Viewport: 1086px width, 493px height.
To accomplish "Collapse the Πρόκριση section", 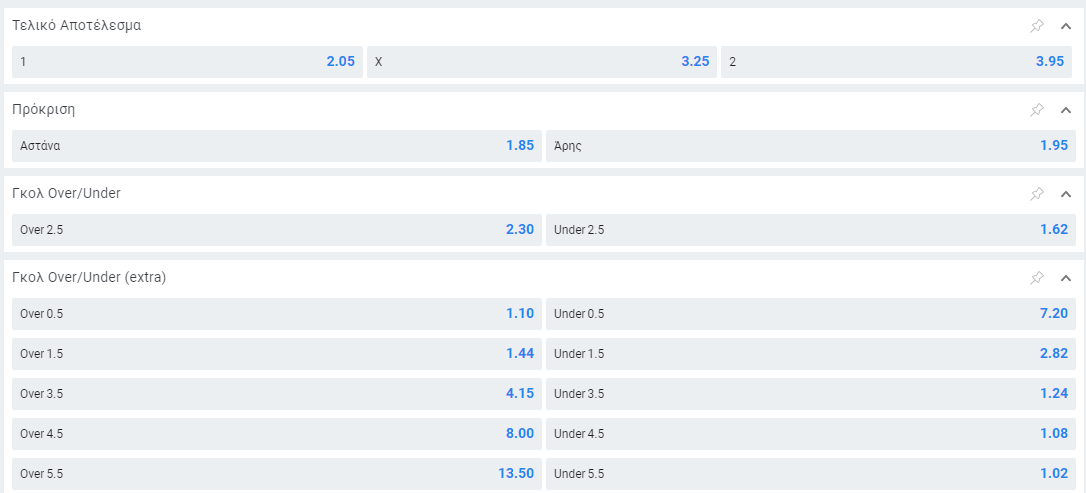I will click(1065, 110).
